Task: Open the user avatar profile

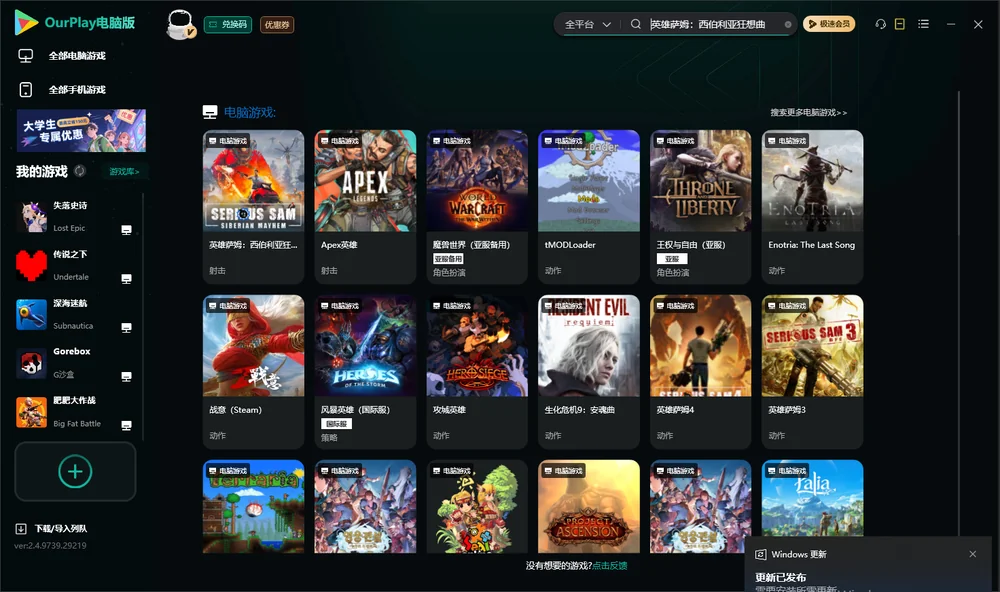Action: 180,24
